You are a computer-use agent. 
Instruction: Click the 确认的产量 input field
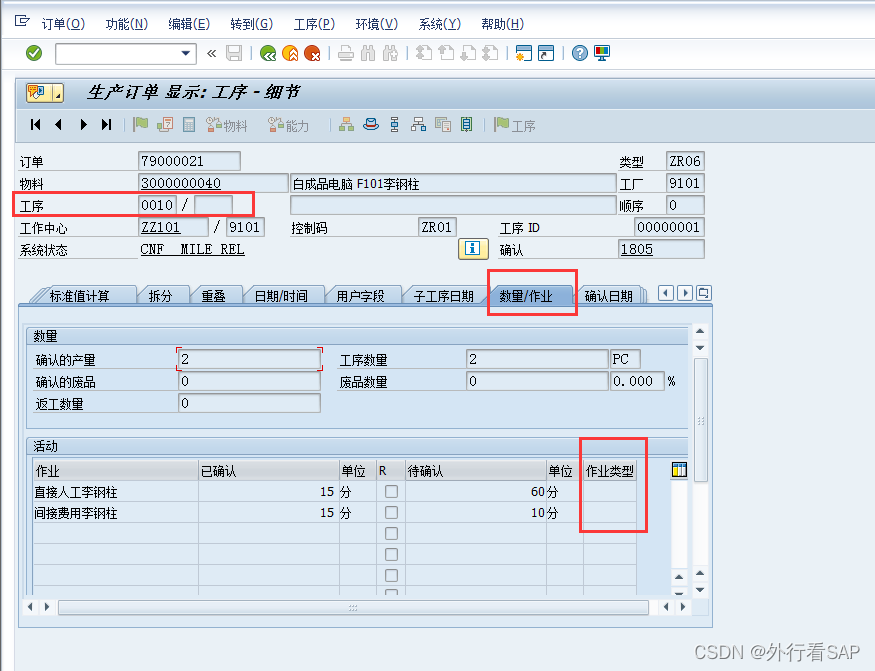249,359
